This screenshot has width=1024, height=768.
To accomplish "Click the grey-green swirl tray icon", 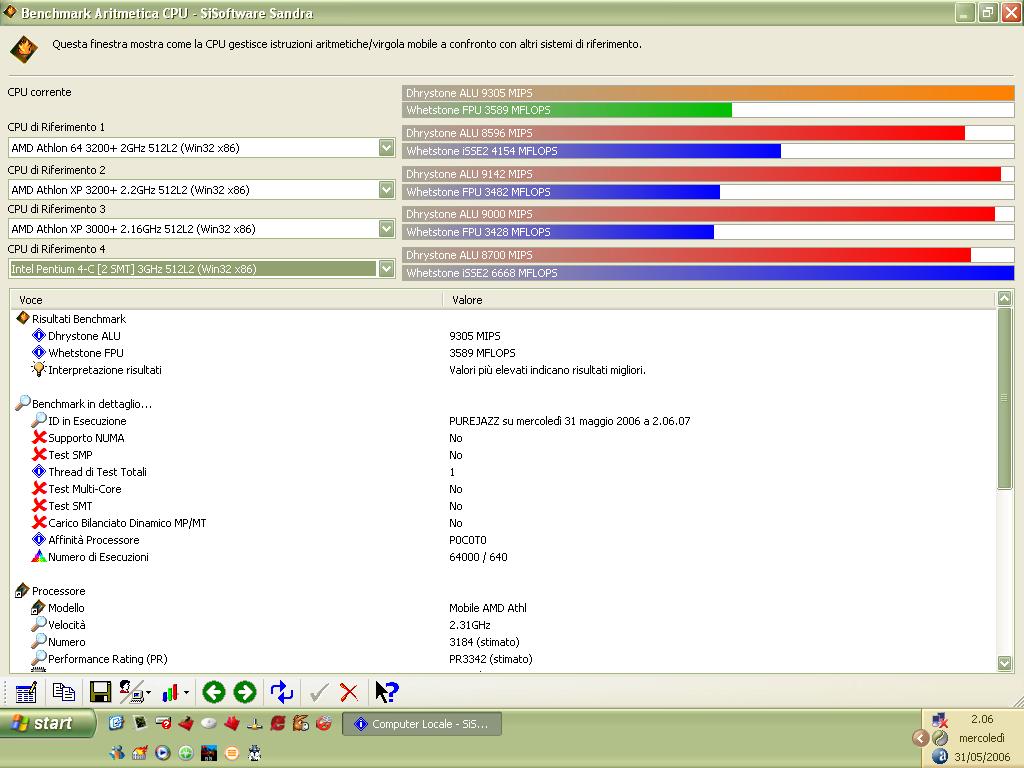I will tap(940, 739).
